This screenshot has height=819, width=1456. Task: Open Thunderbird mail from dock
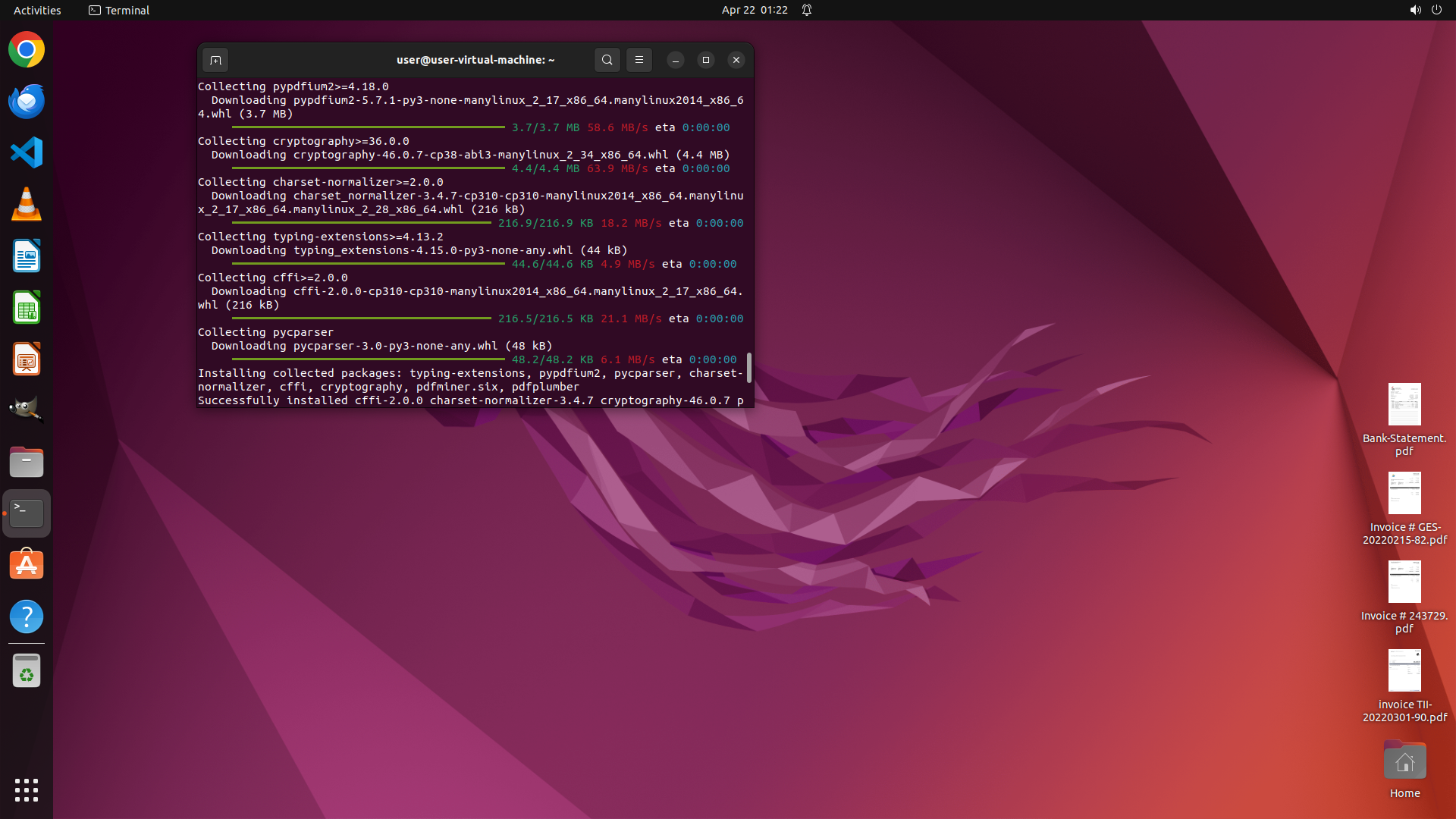coord(27,102)
